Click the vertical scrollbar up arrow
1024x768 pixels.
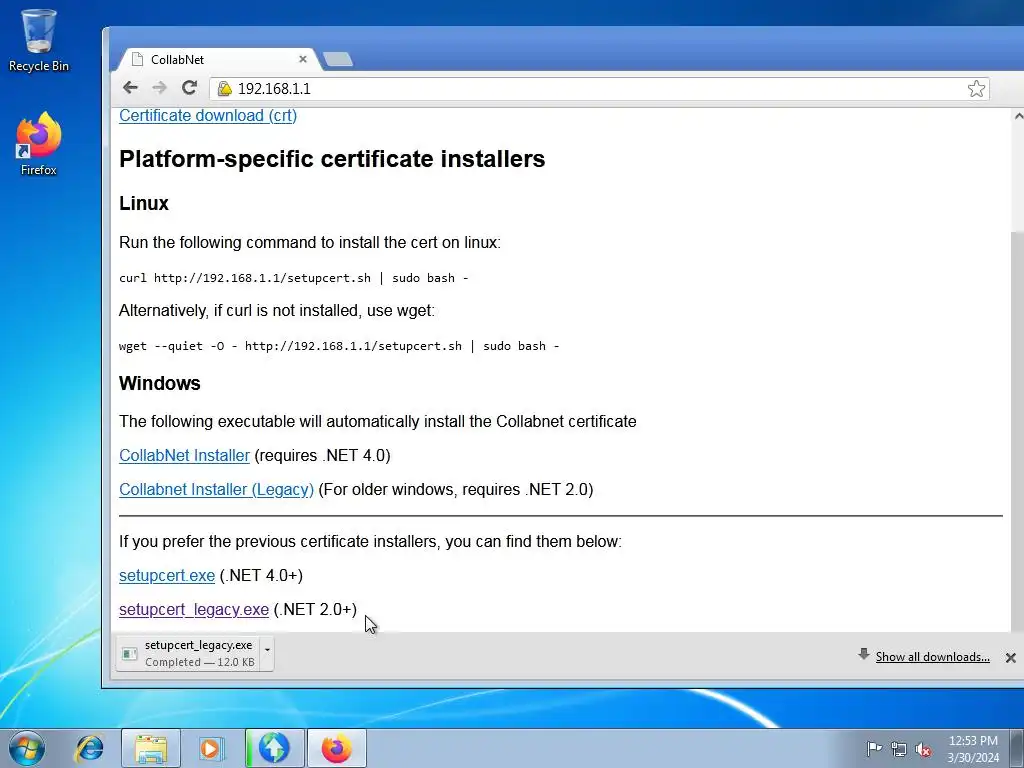click(1017, 116)
